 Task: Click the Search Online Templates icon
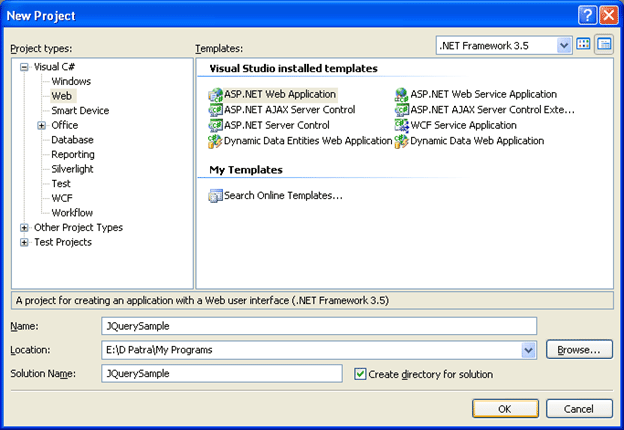pos(215,196)
